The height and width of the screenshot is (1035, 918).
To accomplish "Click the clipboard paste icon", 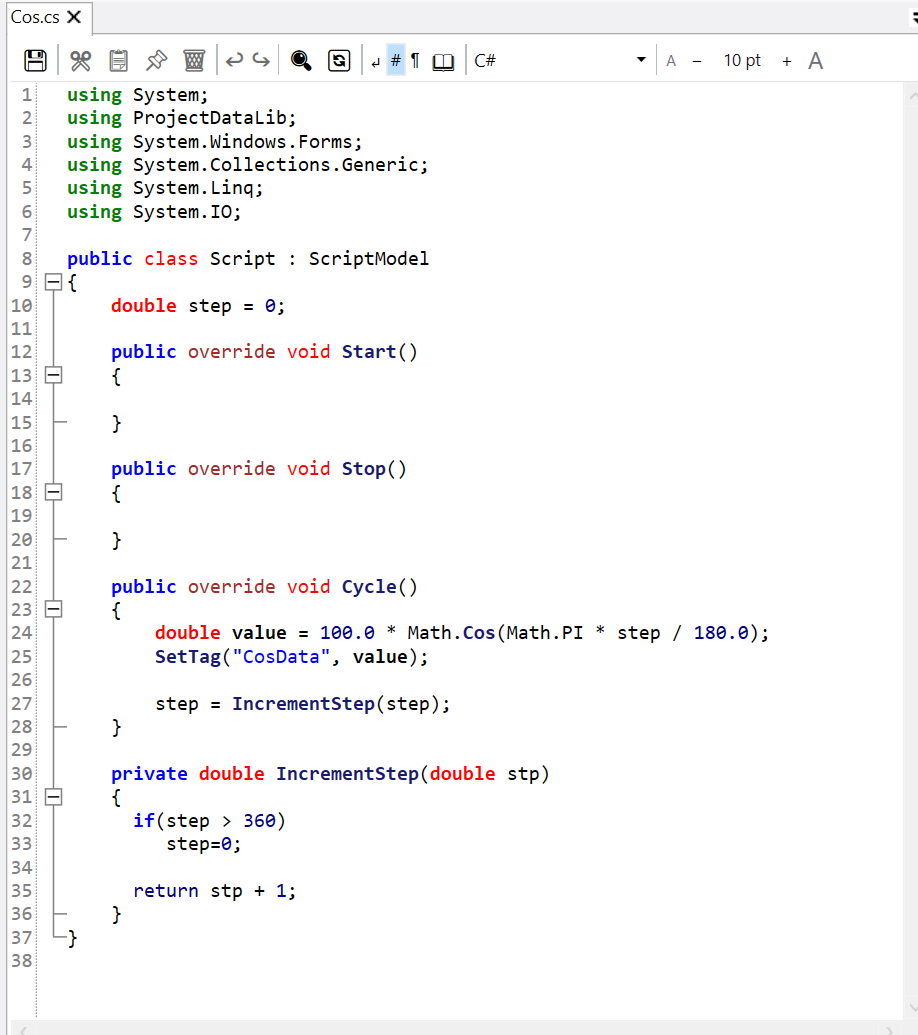I will click(x=119, y=61).
